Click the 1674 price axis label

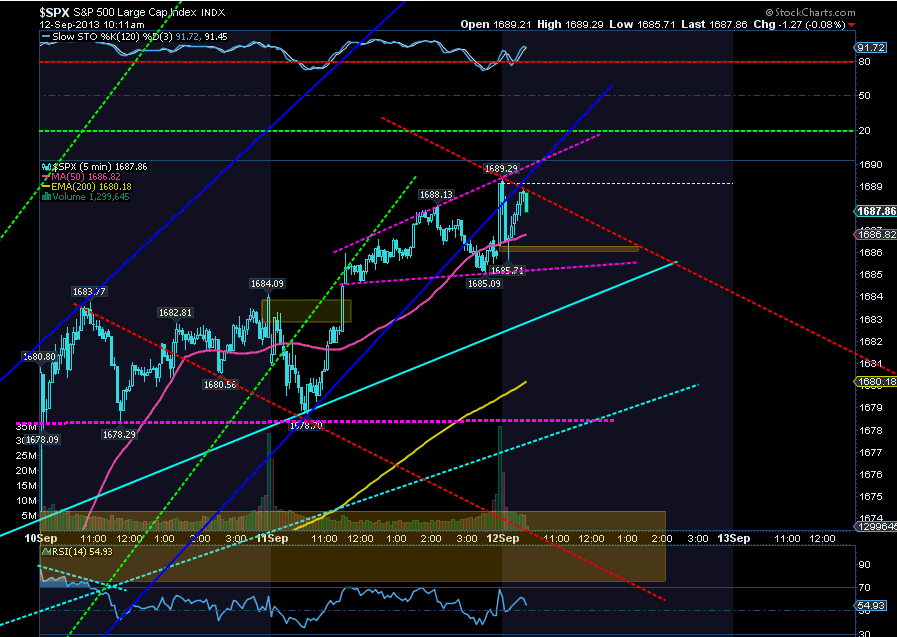pos(870,519)
